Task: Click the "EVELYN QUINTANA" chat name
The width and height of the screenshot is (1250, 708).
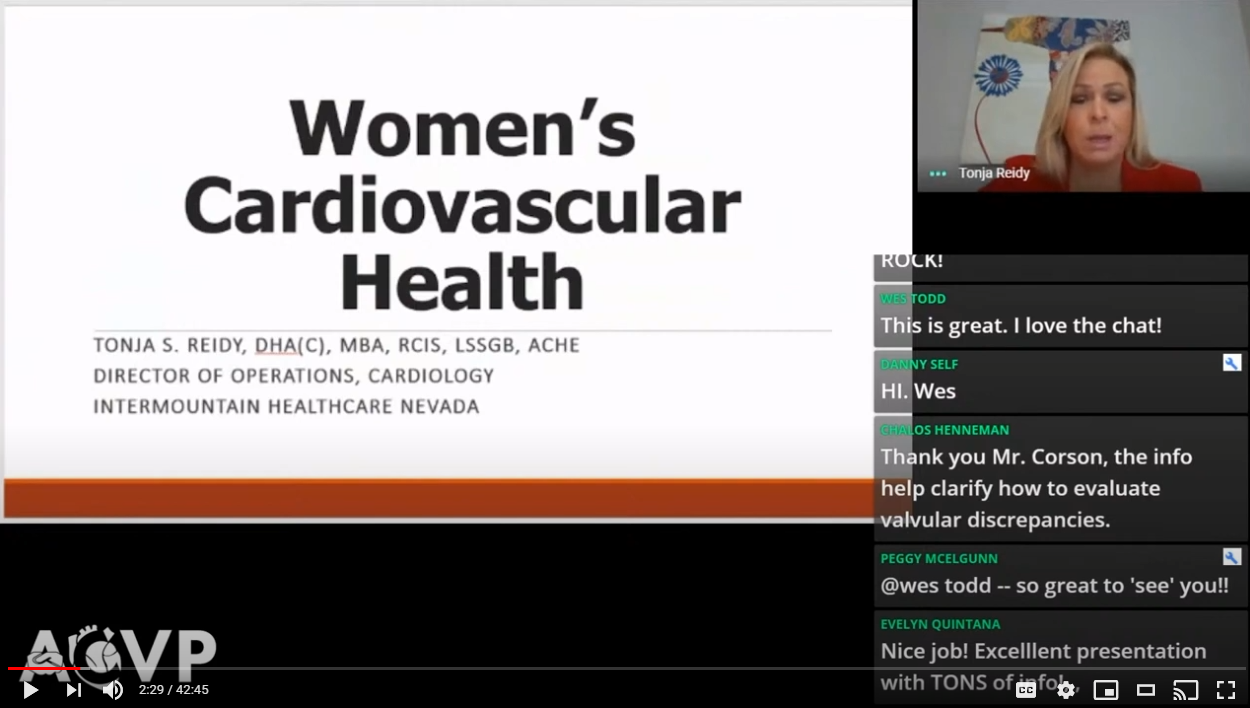Action: tap(940, 624)
